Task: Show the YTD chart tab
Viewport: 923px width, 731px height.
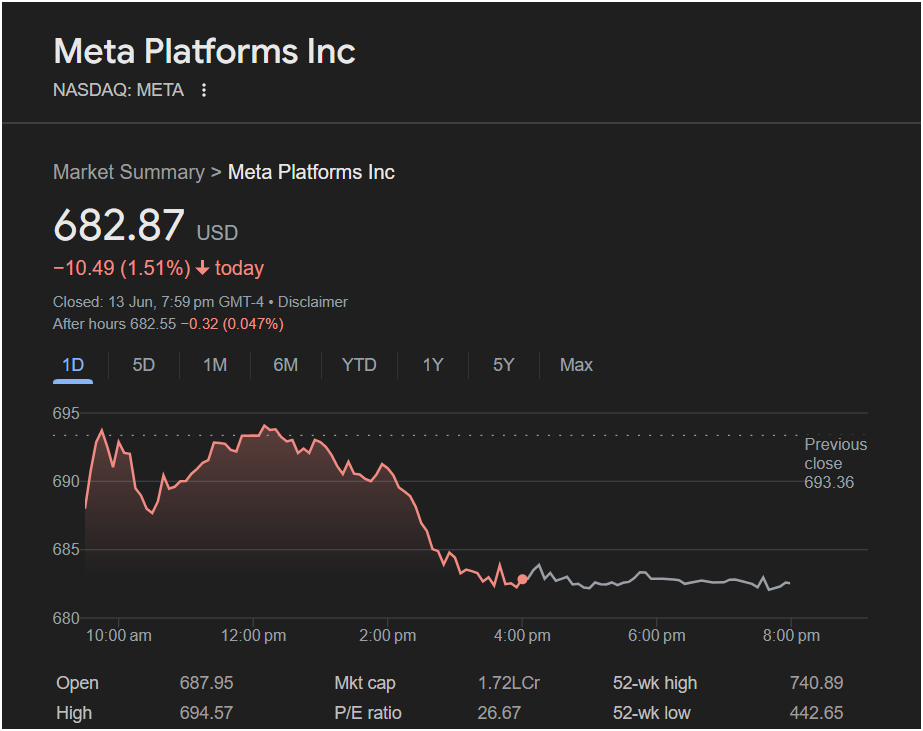Action: (359, 365)
